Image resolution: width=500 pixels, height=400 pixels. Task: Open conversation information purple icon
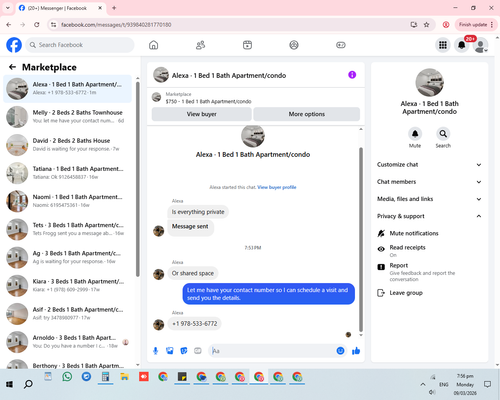352,75
